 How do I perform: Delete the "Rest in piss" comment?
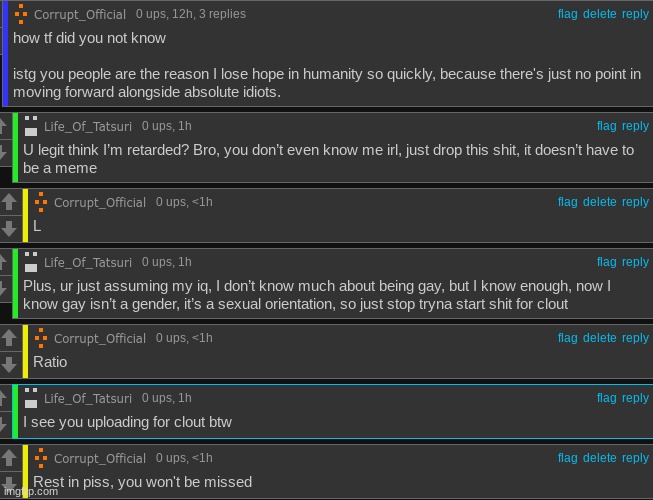click(x=599, y=458)
